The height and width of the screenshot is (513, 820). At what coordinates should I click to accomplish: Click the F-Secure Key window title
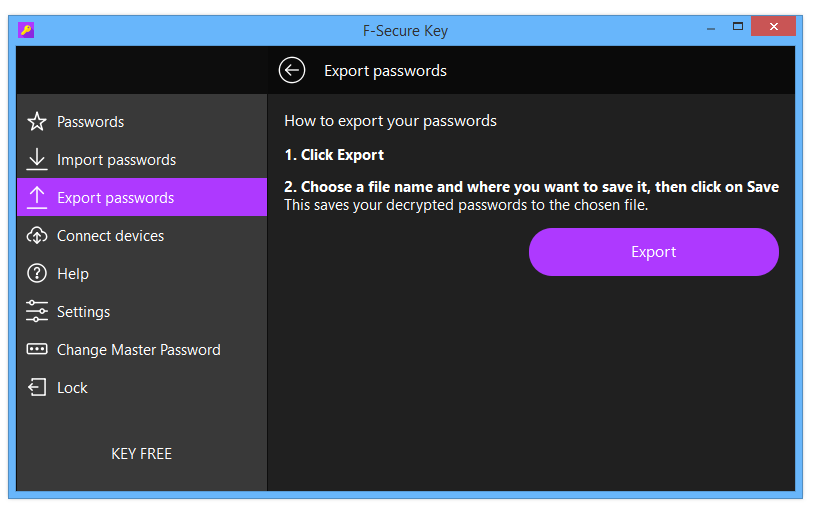tap(405, 31)
